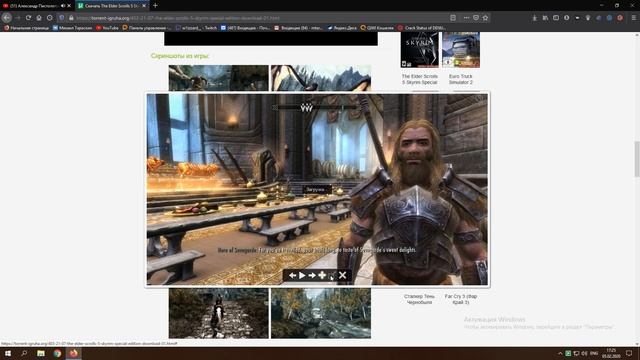Open the Михаил Тарасвин bookmark
Viewport: 640px width, 360px height.
pos(73,28)
